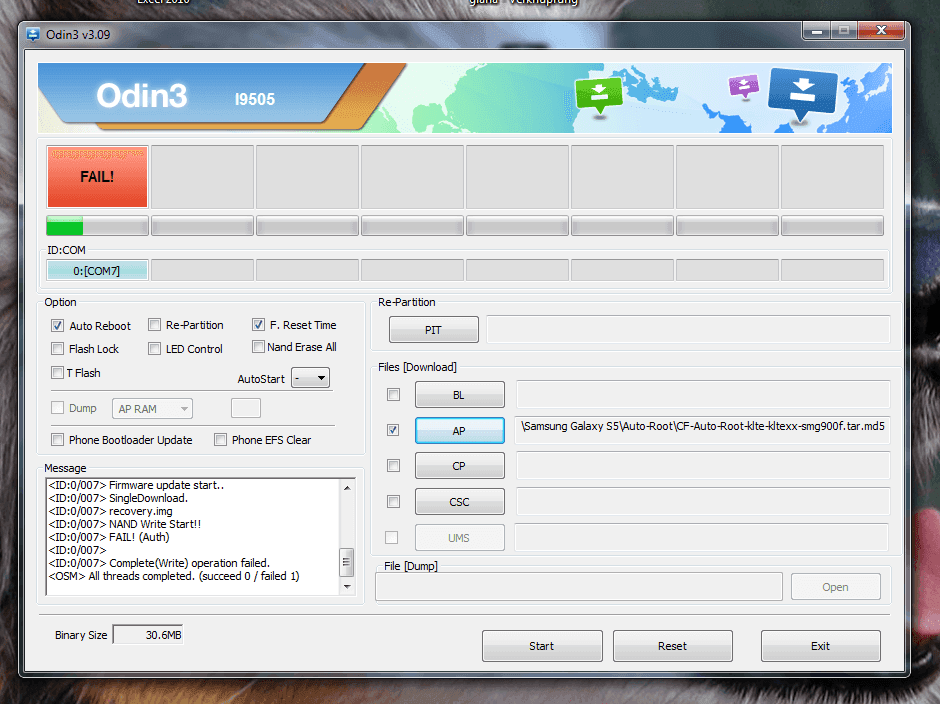This screenshot has height=704, width=940.
Task: Toggle the Auto Reboot checkbox
Action: (58, 326)
